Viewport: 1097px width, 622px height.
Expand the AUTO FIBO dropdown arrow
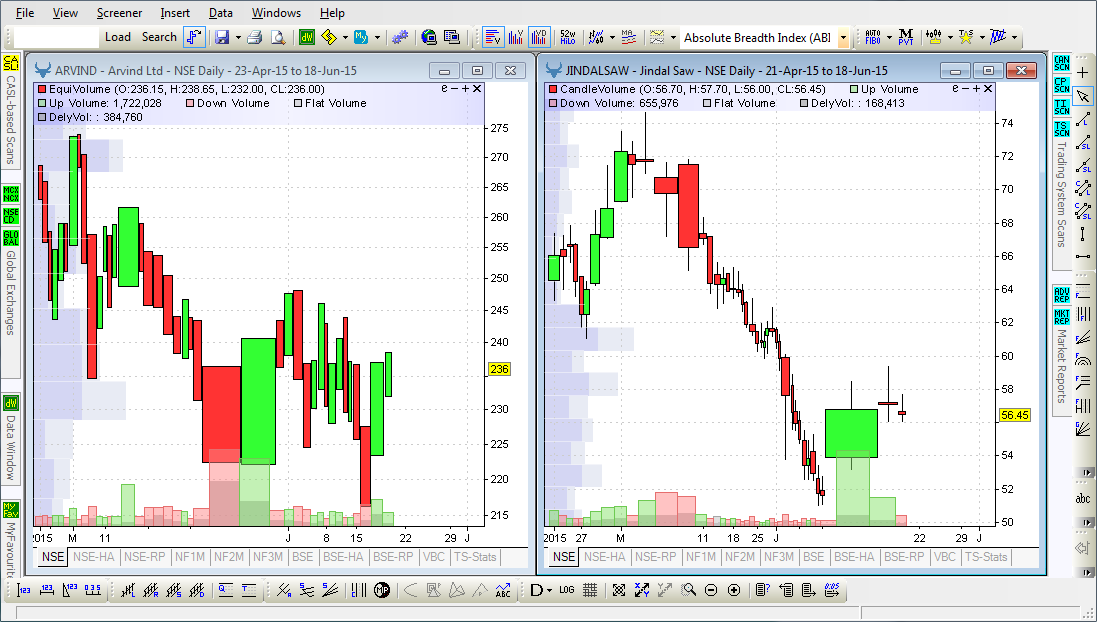point(889,38)
